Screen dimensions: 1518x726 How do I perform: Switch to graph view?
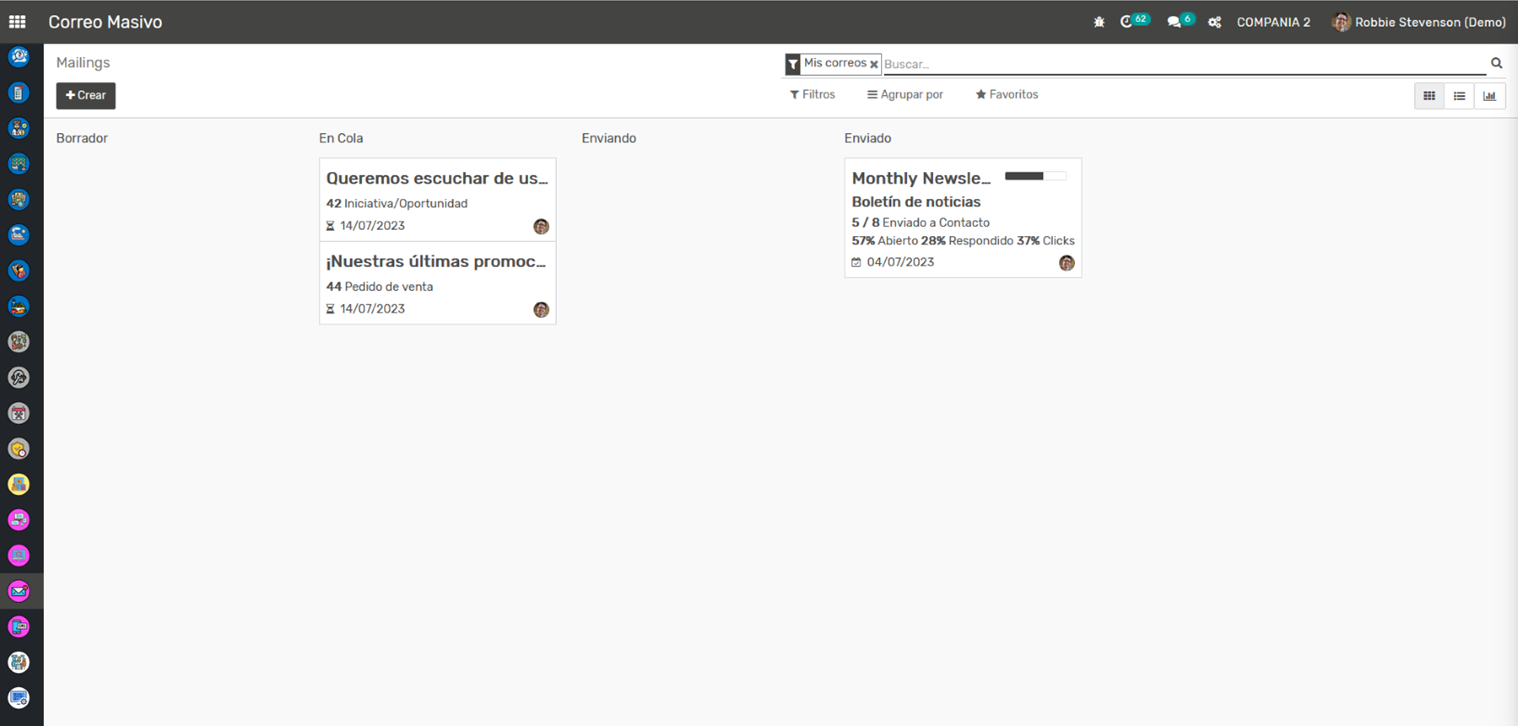[x=1489, y=96]
